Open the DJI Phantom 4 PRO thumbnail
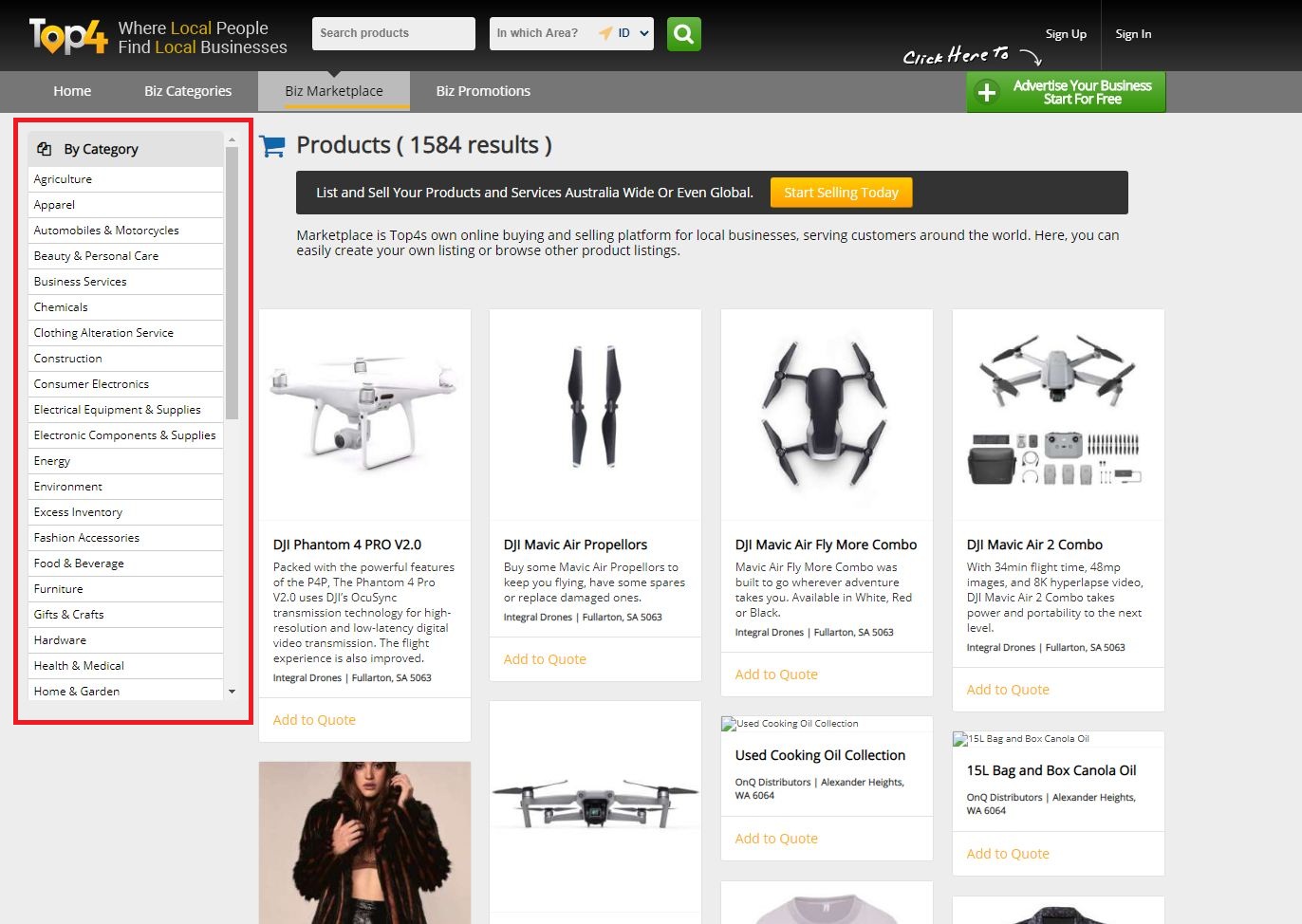Viewport: 1302px width, 924px height. coord(364,415)
